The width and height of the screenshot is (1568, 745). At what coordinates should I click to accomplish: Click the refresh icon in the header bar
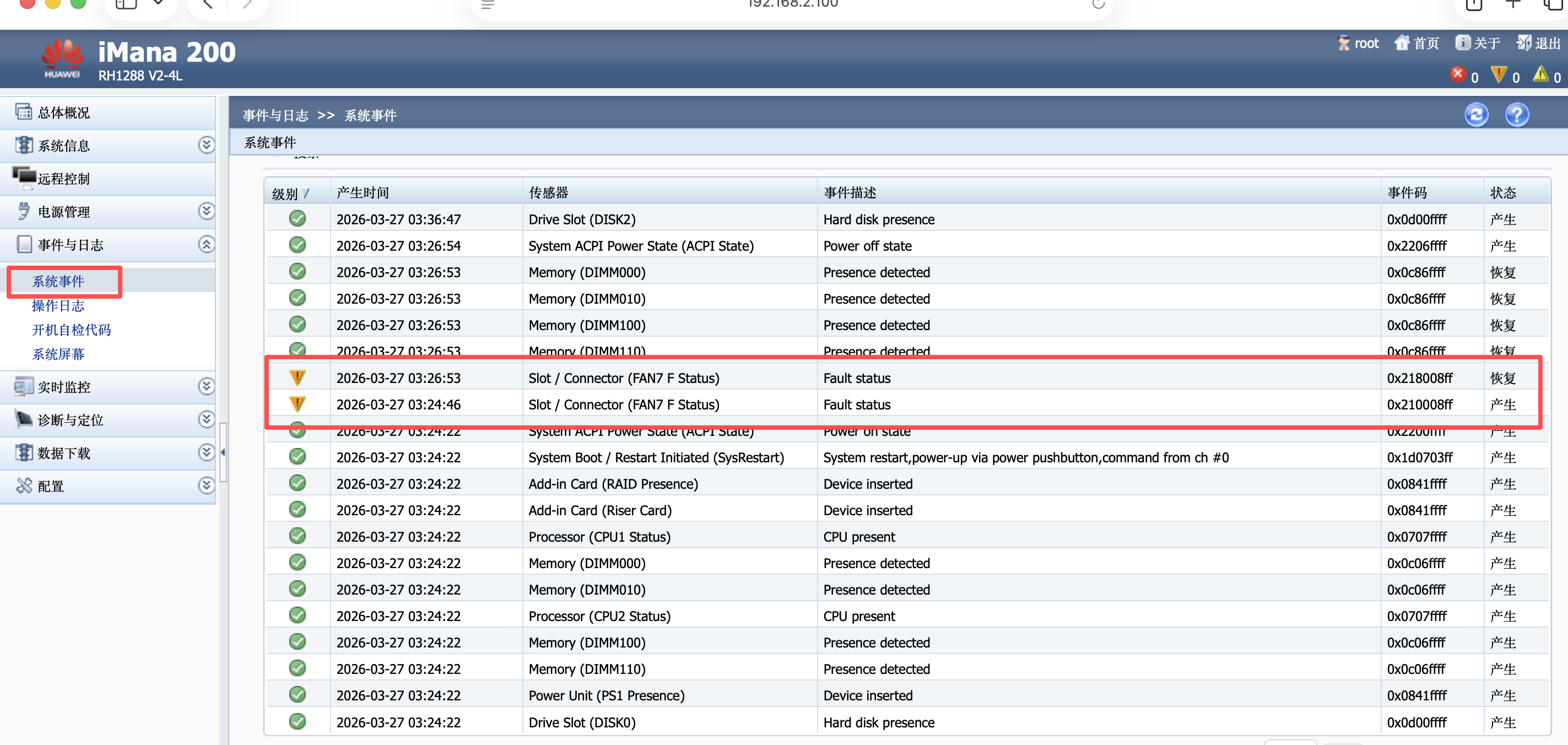tap(1475, 115)
